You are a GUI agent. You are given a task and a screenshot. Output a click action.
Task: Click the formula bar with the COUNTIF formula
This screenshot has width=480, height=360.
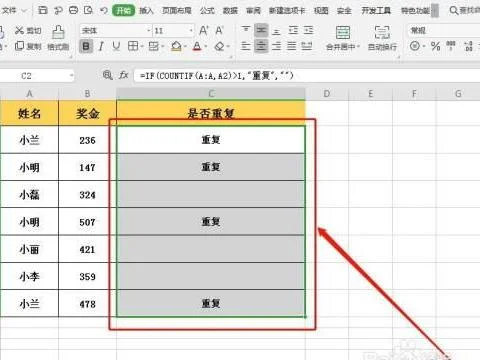(x=307, y=76)
